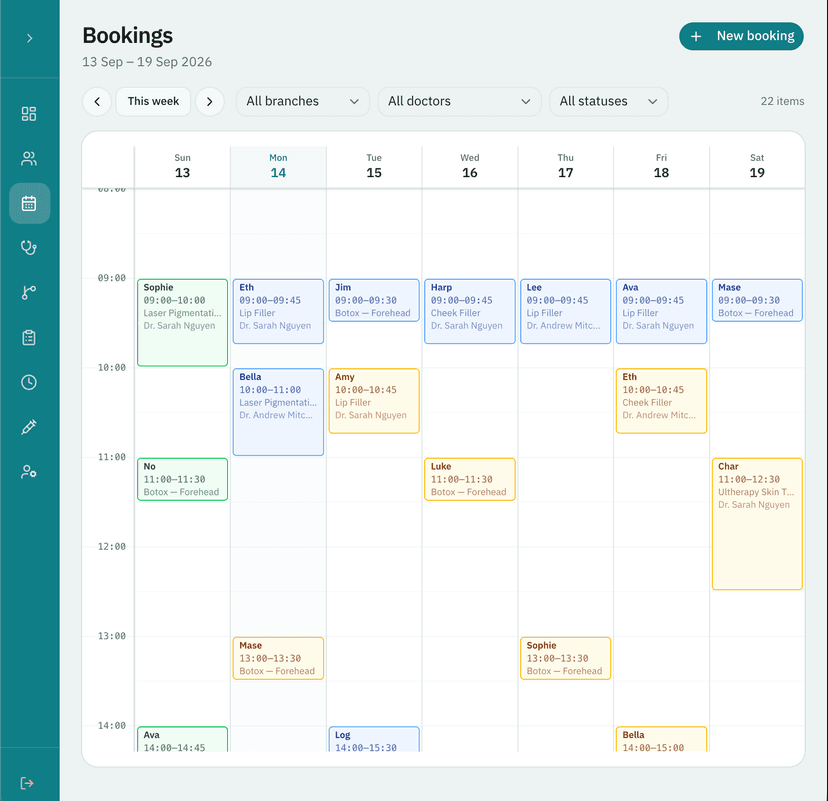Open Mase's Monday 13:00–13:30 Botox booking
Screen dimensions: 828x801
click(278, 658)
